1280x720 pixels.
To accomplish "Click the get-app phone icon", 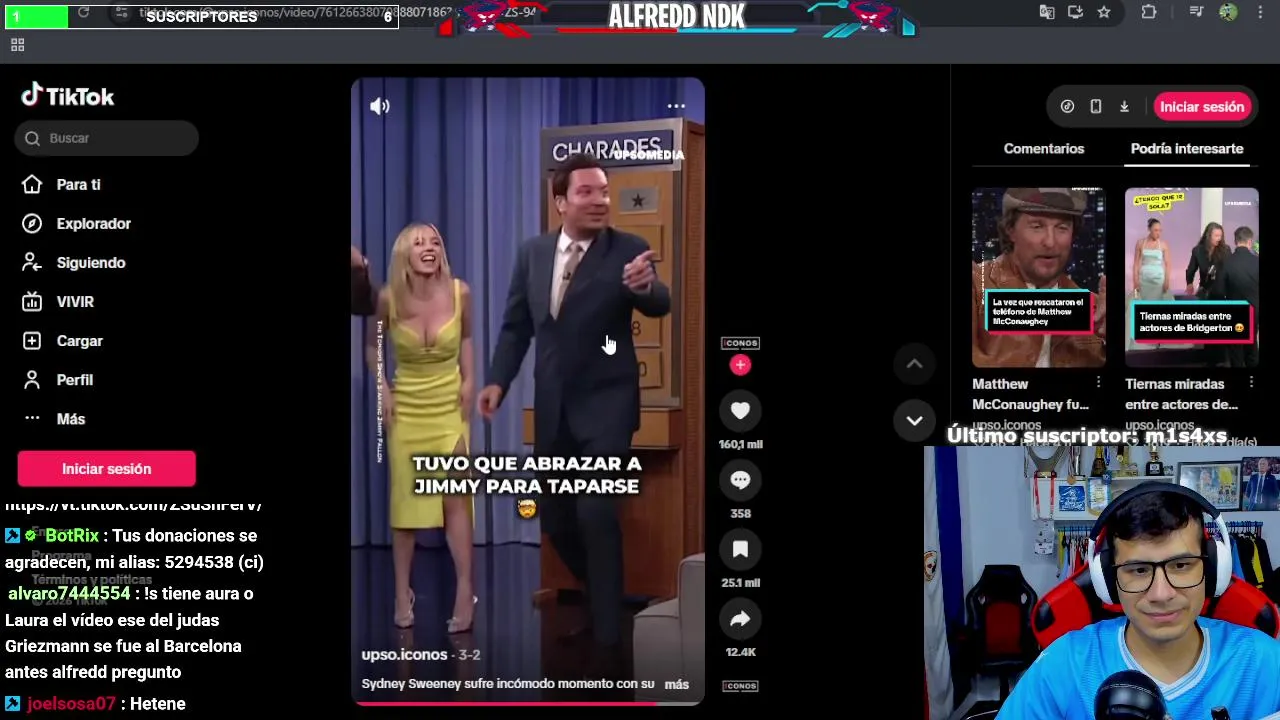I will click(1096, 107).
